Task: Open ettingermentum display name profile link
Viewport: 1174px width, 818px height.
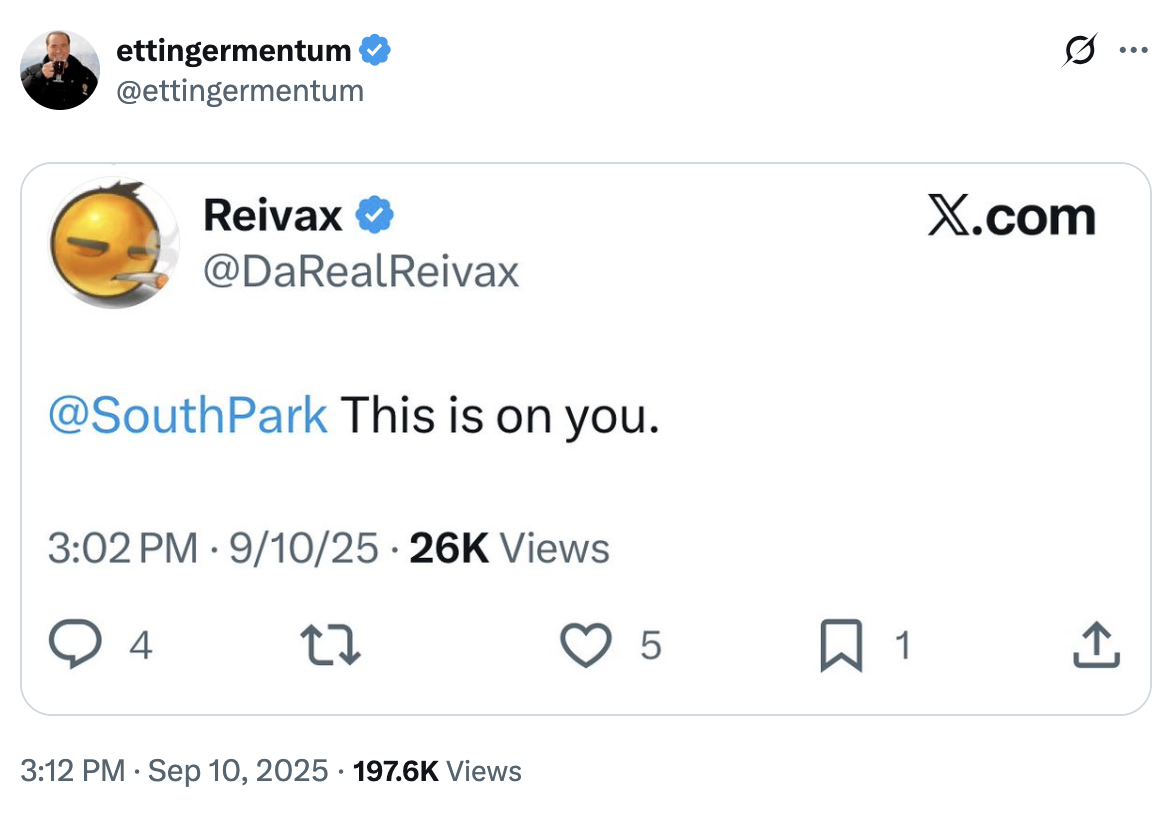Action: (234, 49)
